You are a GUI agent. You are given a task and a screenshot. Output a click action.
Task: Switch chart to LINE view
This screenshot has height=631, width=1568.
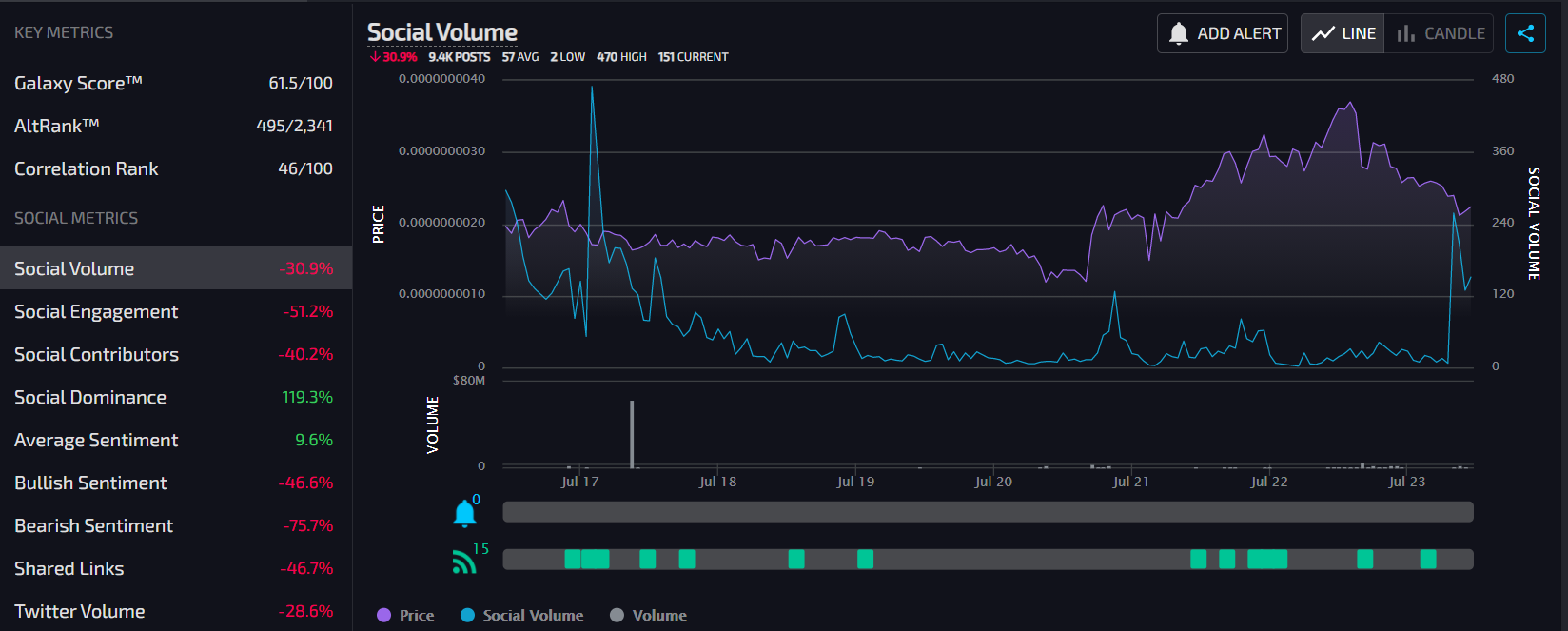click(1343, 33)
